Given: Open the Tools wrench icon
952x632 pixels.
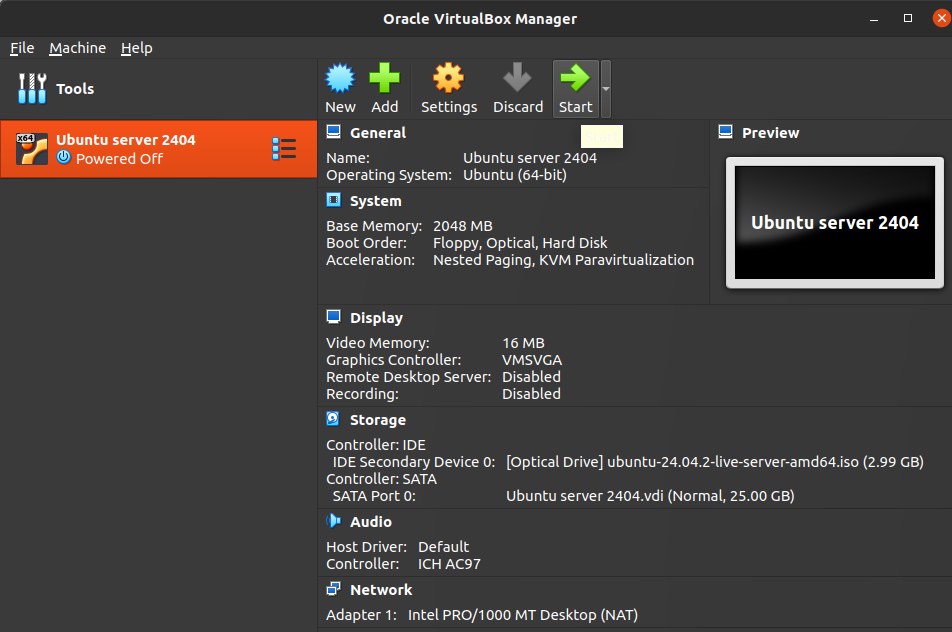Looking at the screenshot, I should [32, 89].
